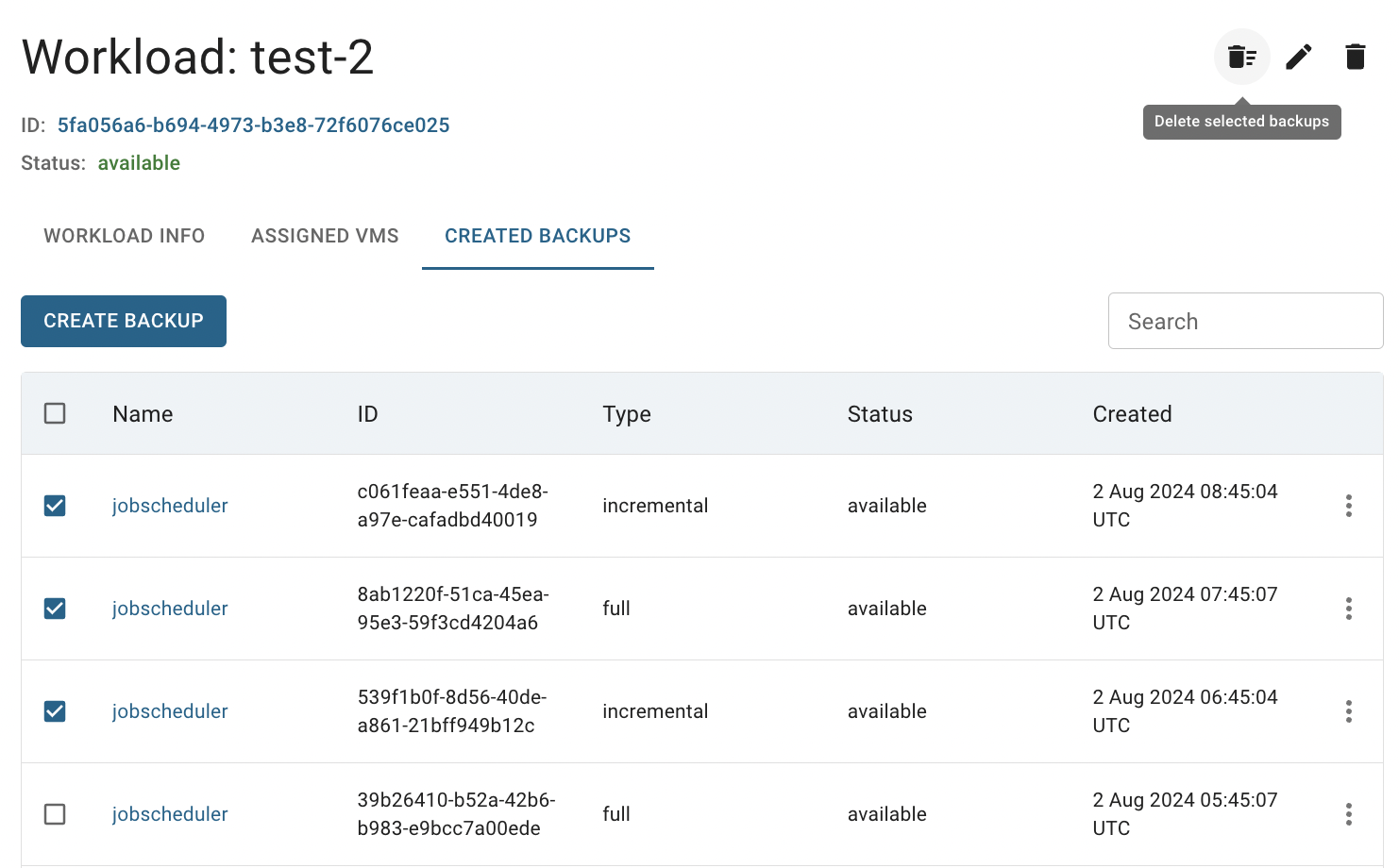The image size is (1399, 868).
Task: Open the jobscheduler backup with ID 39b26410
Action: [170, 814]
